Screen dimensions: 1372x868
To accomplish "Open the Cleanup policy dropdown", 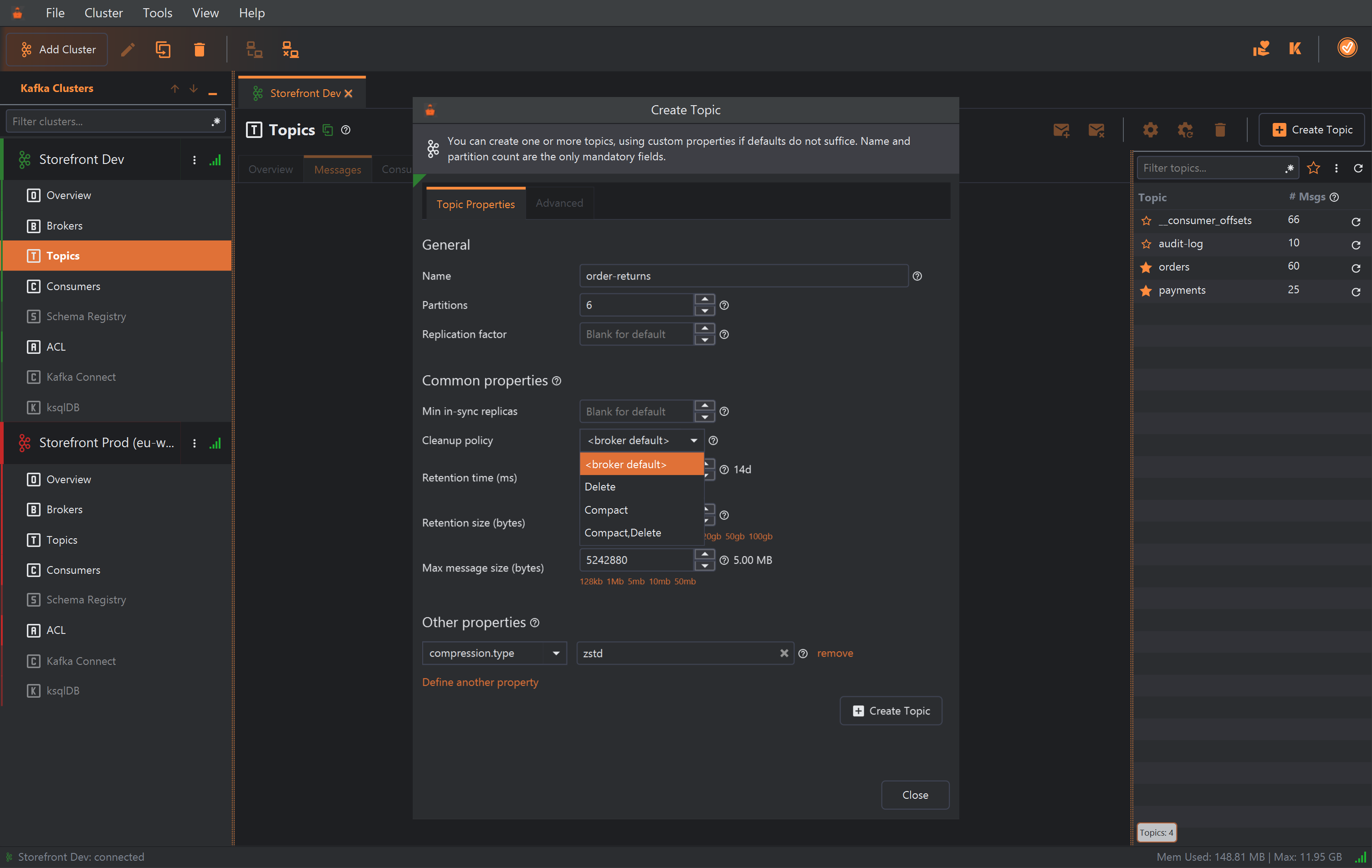I will (x=641, y=441).
